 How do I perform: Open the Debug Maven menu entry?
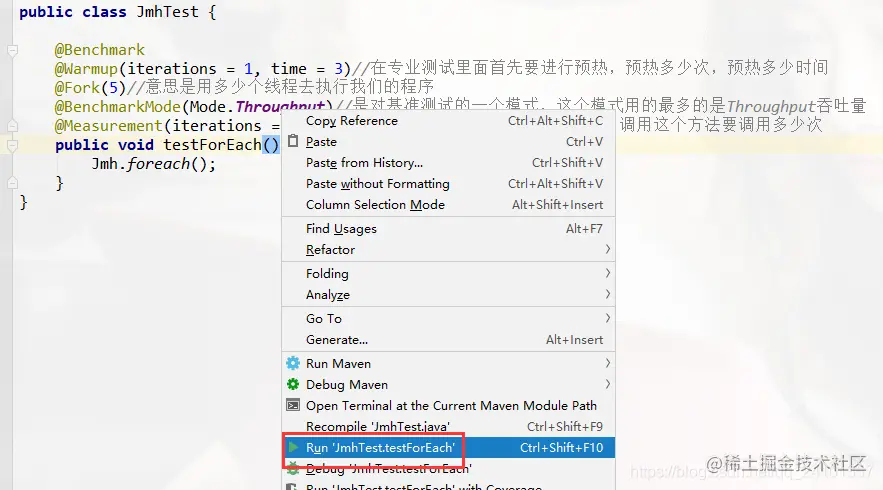coord(448,385)
